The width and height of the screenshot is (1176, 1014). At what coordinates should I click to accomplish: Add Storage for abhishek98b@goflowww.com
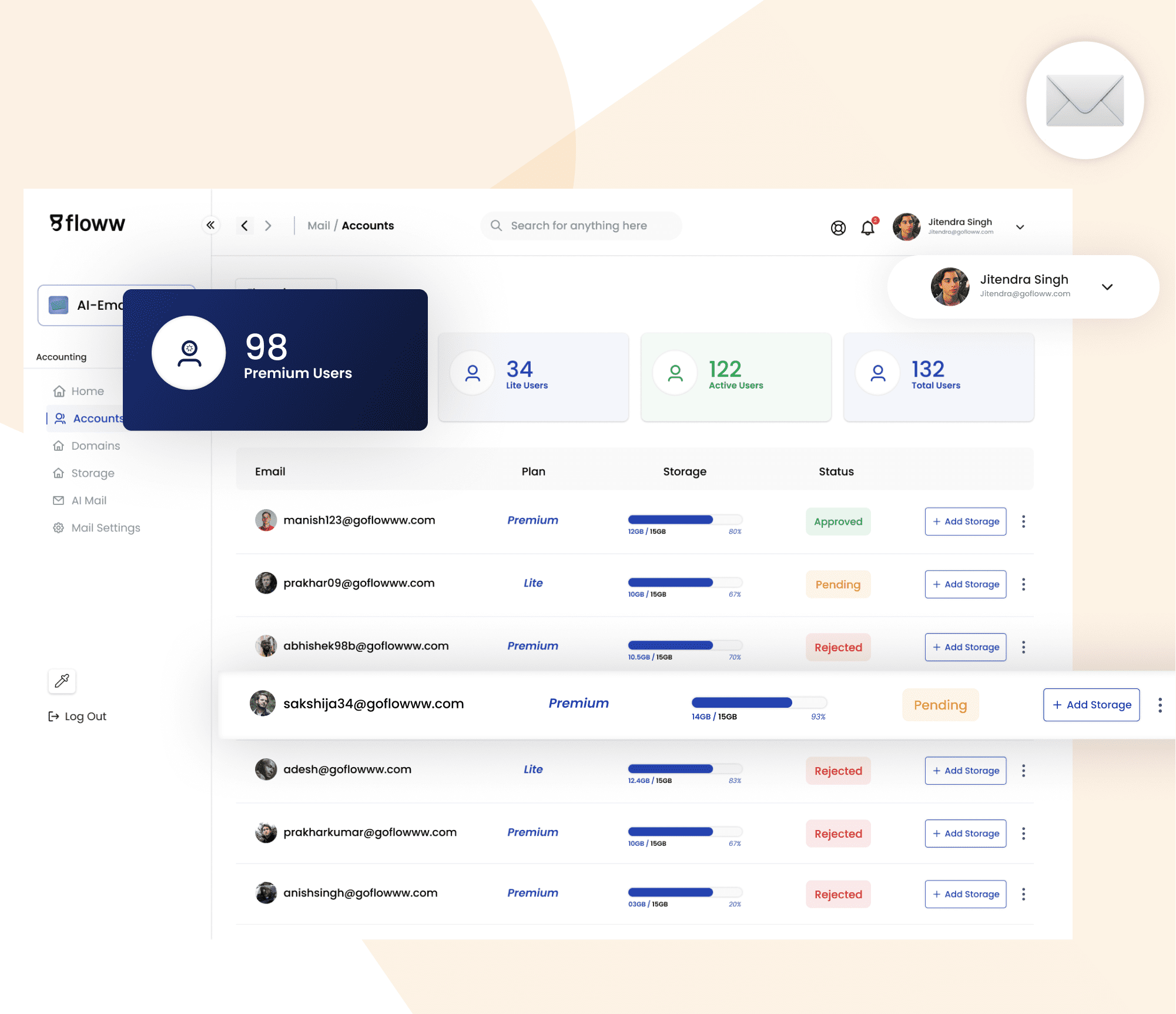[965, 647]
